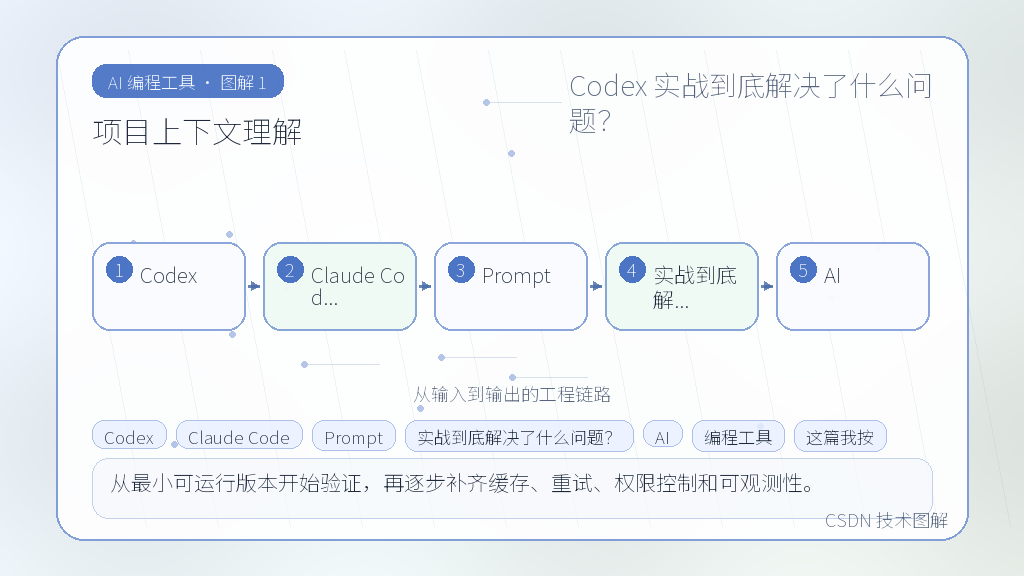Select the Codex step card

pyautogui.click(x=169, y=287)
